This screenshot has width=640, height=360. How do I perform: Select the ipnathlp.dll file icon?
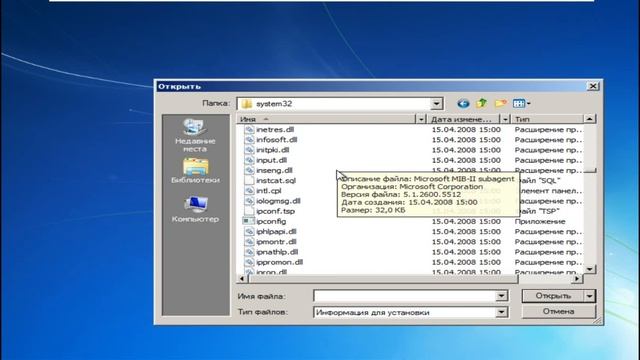[x=249, y=252]
